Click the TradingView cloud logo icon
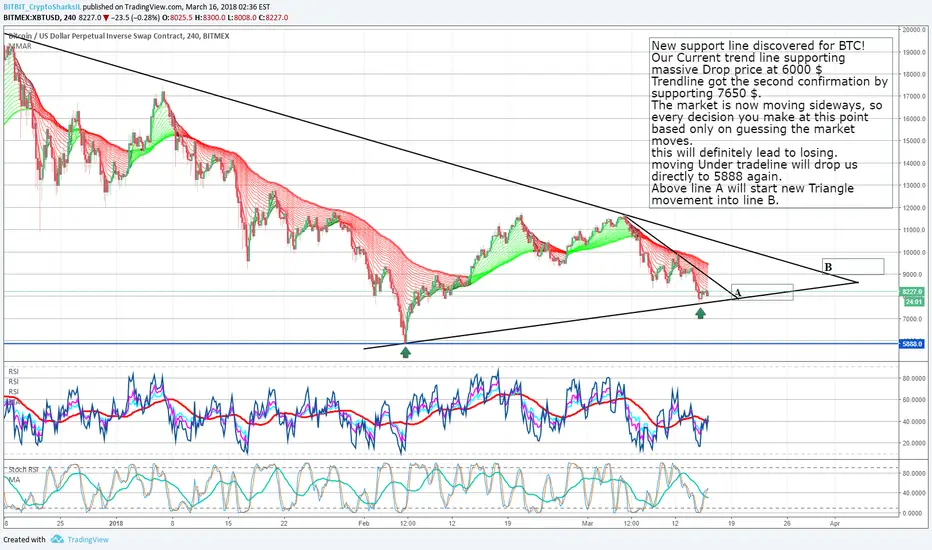The height and width of the screenshot is (550, 932). [57, 539]
